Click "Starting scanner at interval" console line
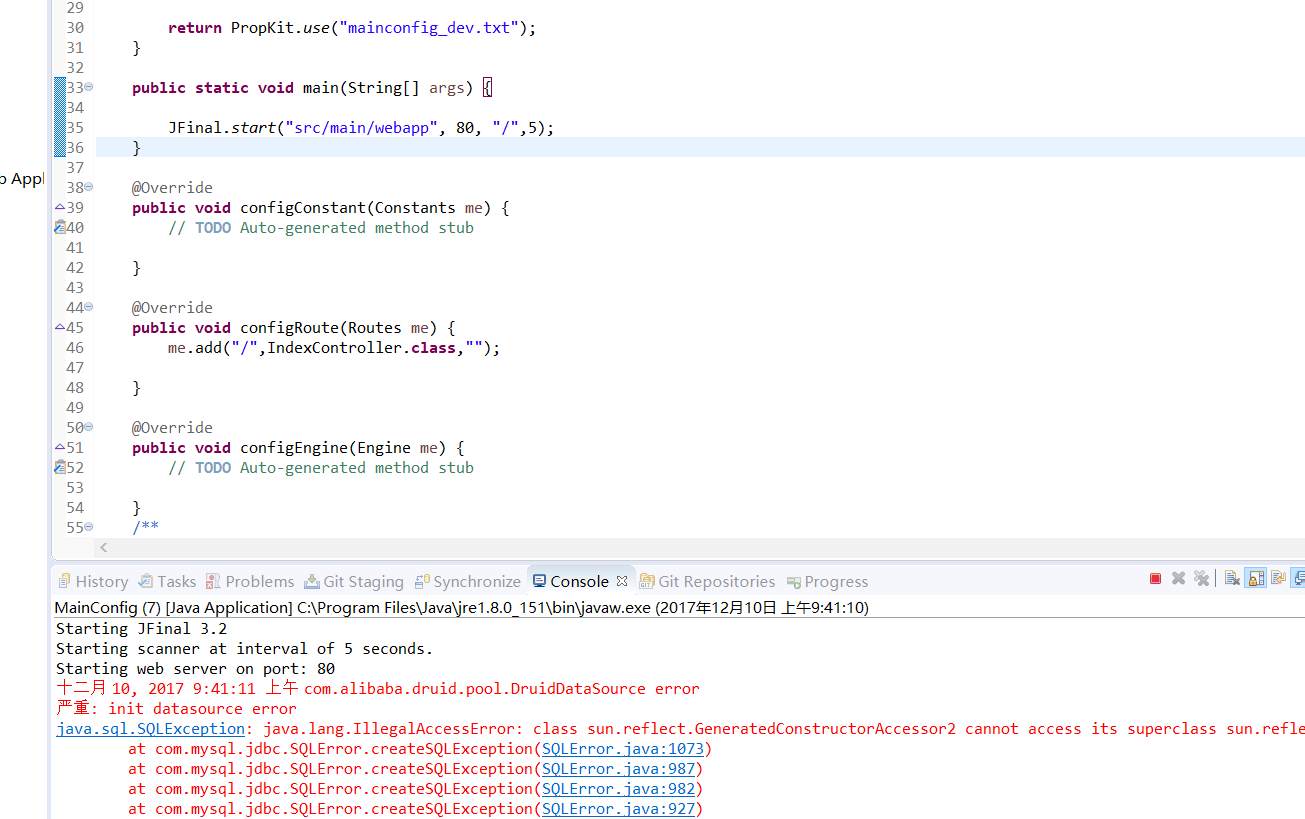1305x819 pixels. point(244,648)
